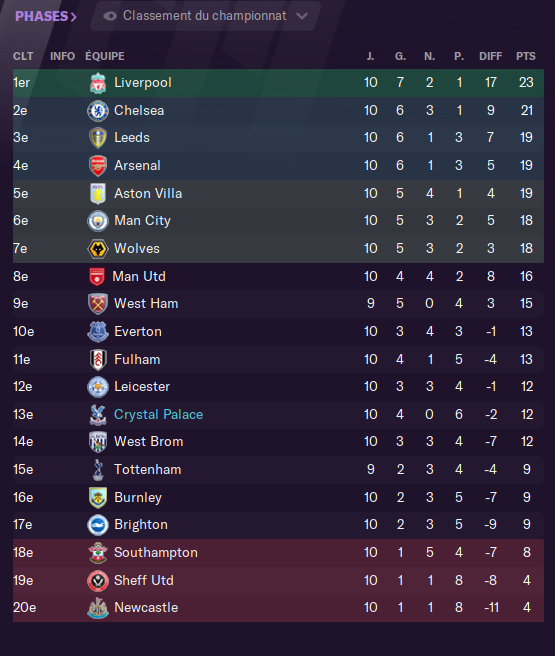Sort table by PTS column header
The height and width of the screenshot is (656, 555).
(x=526, y=56)
